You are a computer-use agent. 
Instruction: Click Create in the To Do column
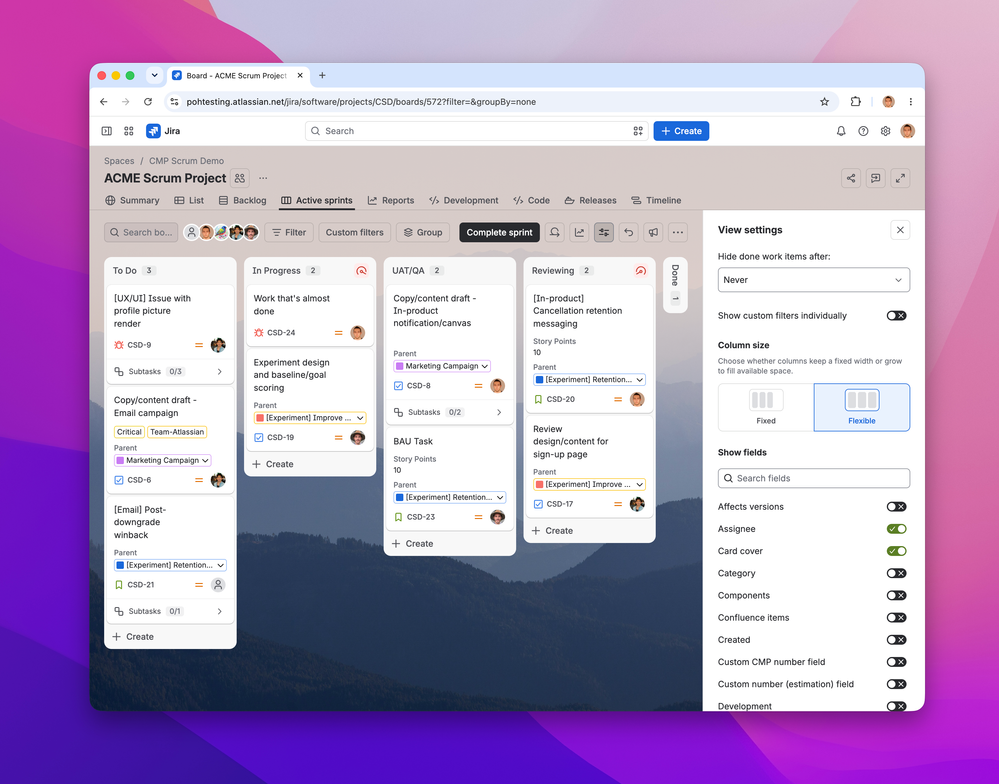tap(133, 637)
